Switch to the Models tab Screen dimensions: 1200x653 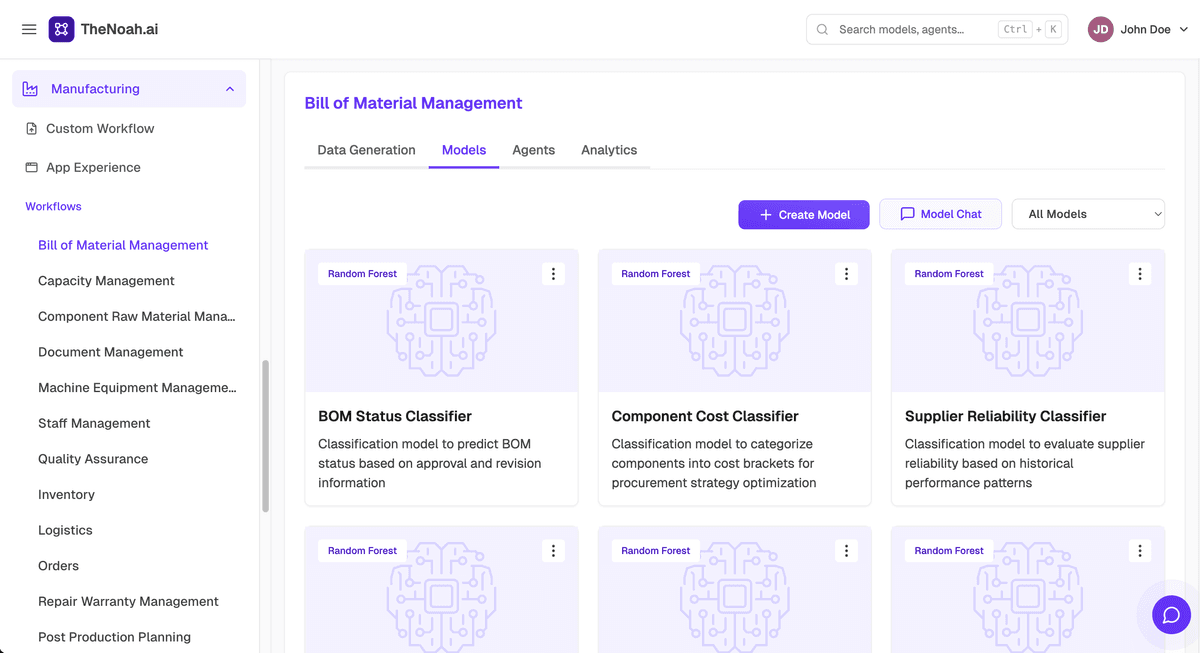464,150
